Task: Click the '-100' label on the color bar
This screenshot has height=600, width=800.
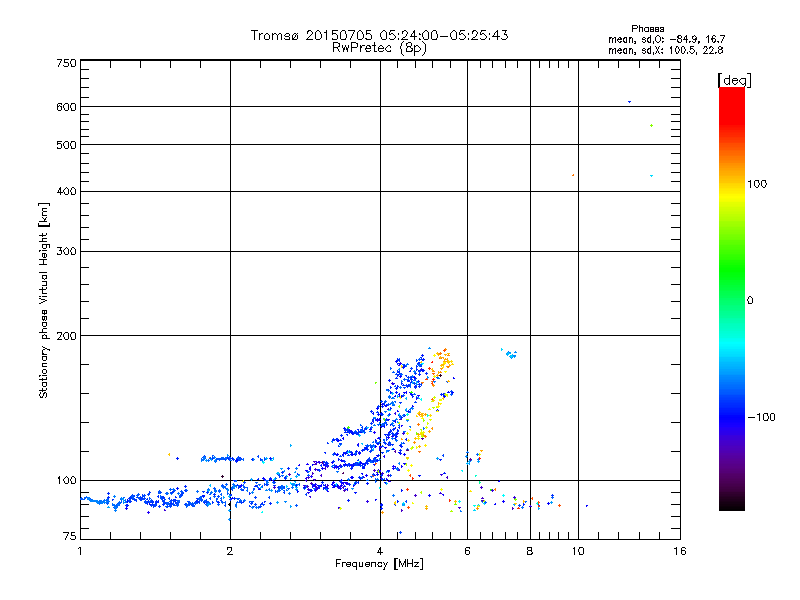Action: click(x=761, y=417)
